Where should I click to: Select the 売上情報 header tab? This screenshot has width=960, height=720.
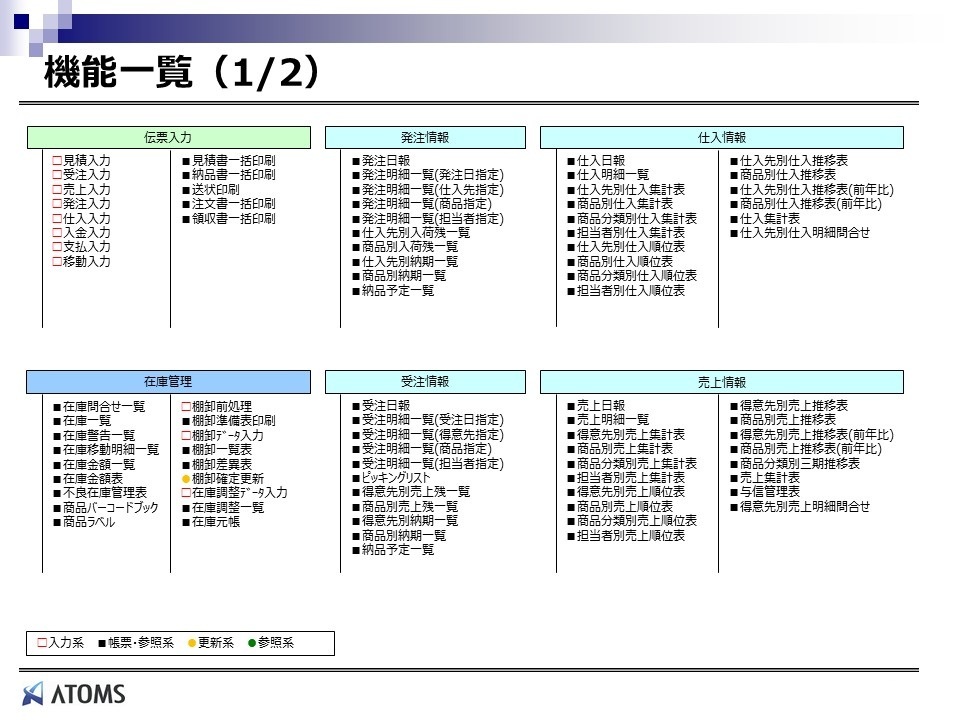(721, 382)
